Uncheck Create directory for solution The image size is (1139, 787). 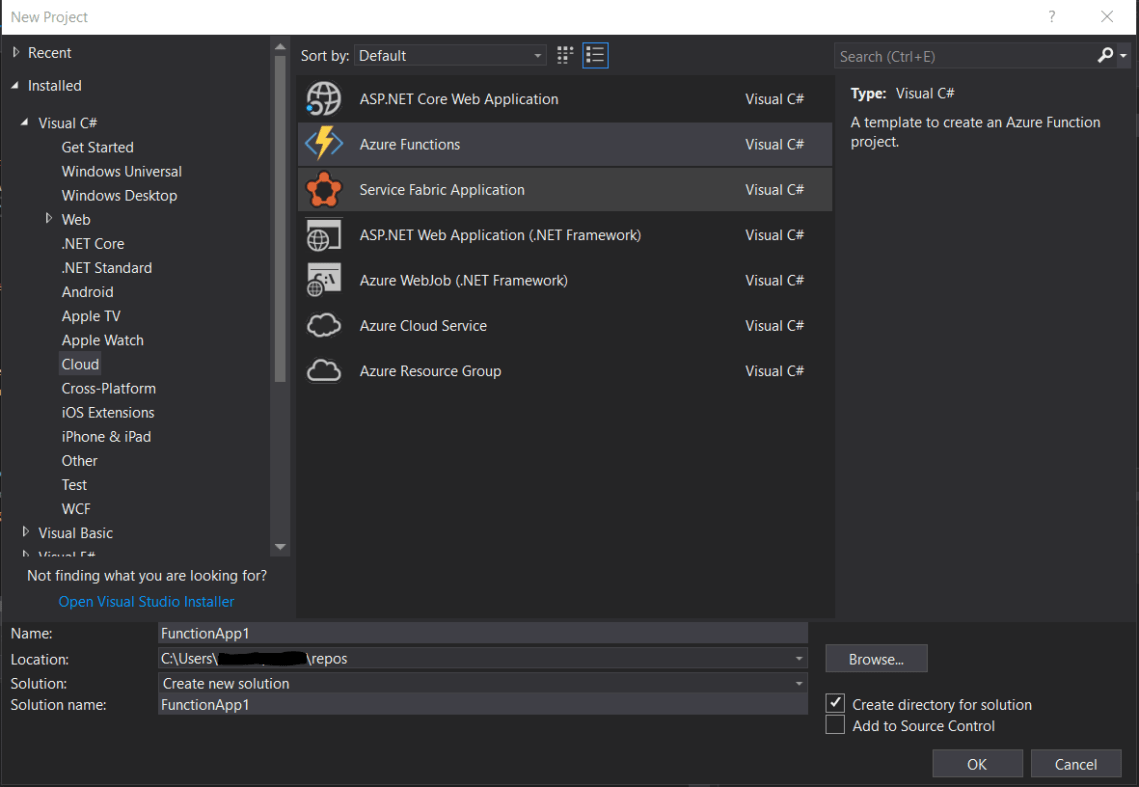[836, 703]
